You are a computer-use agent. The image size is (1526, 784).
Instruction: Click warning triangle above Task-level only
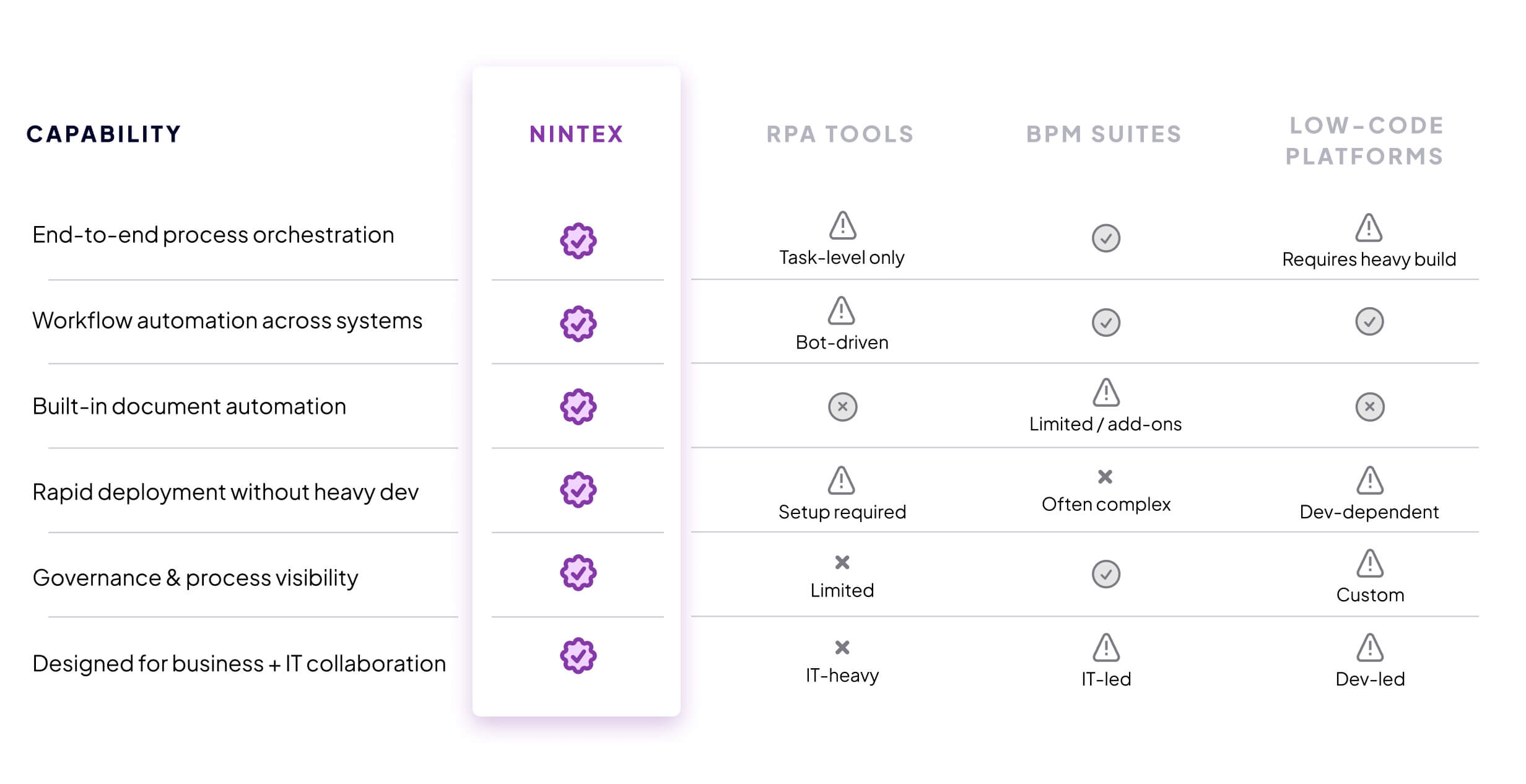pos(842,225)
